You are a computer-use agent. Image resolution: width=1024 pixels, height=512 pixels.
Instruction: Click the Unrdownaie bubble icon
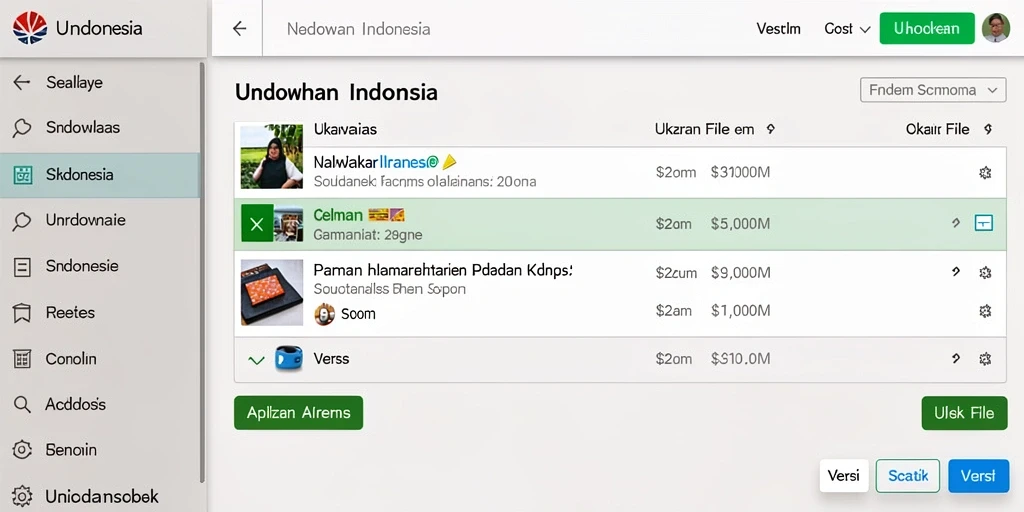[22, 221]
